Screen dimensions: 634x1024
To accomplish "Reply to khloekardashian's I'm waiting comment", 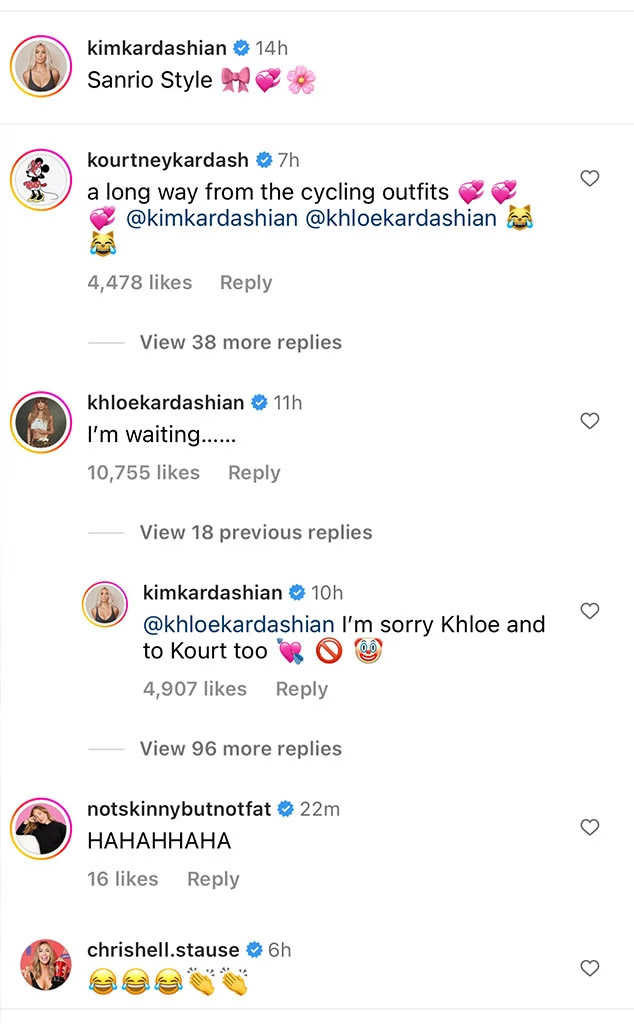I will [x=254, y=472].
